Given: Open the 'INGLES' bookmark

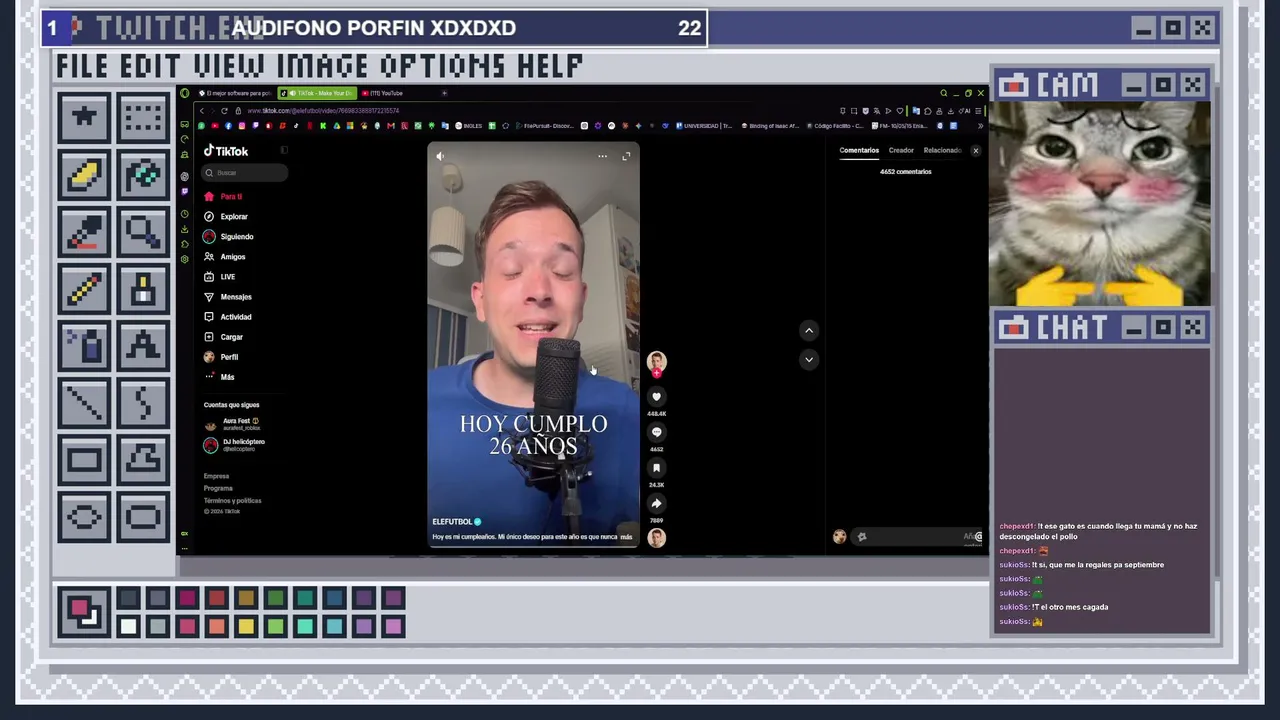Looking at the screenshot, I should [x=469, y=126].
